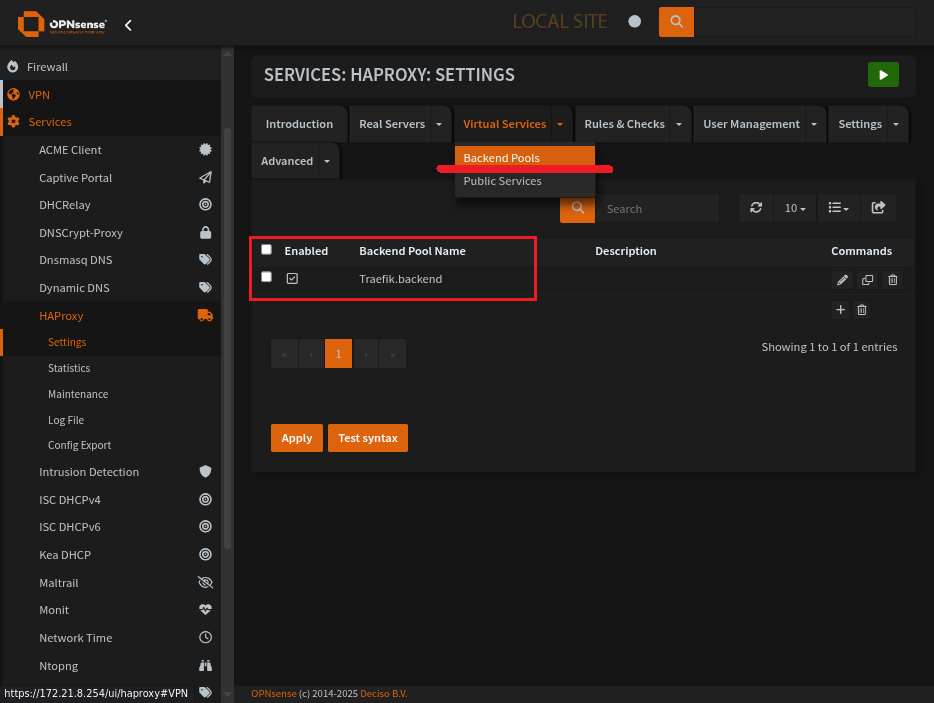The width and height of the screenshot is (934, 703).
Task: Click the Monit heartbeat icon
Action: (x=205, y=609)
